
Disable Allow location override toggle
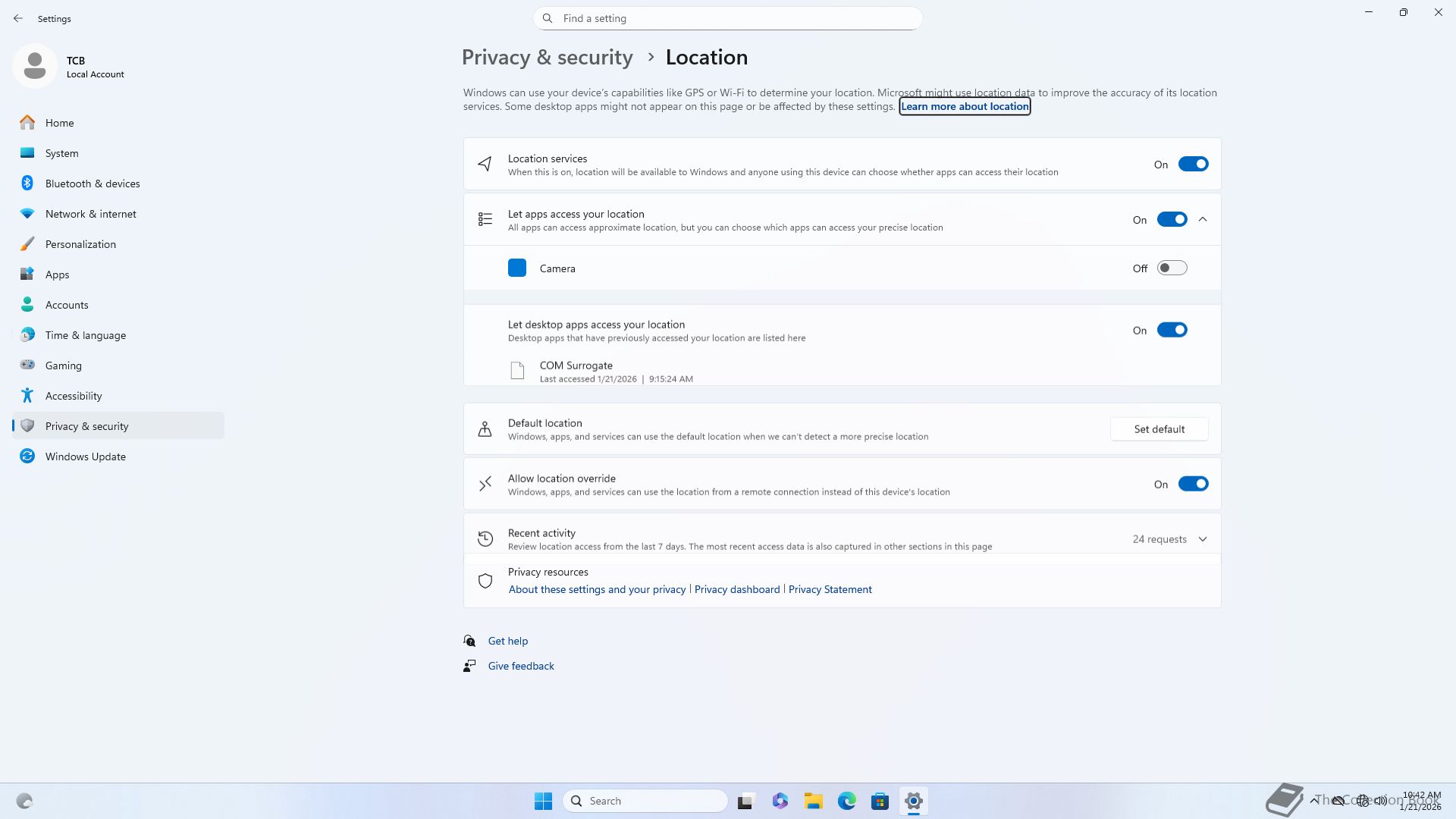pos(1192,485)
